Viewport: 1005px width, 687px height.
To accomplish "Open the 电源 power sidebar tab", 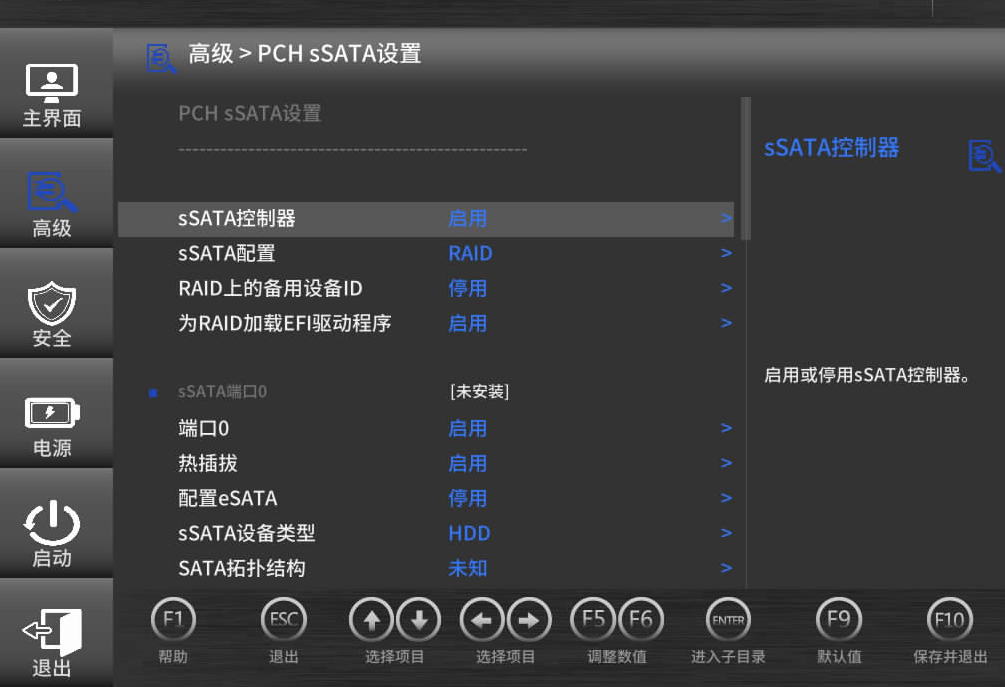I will tap(52, 425).
